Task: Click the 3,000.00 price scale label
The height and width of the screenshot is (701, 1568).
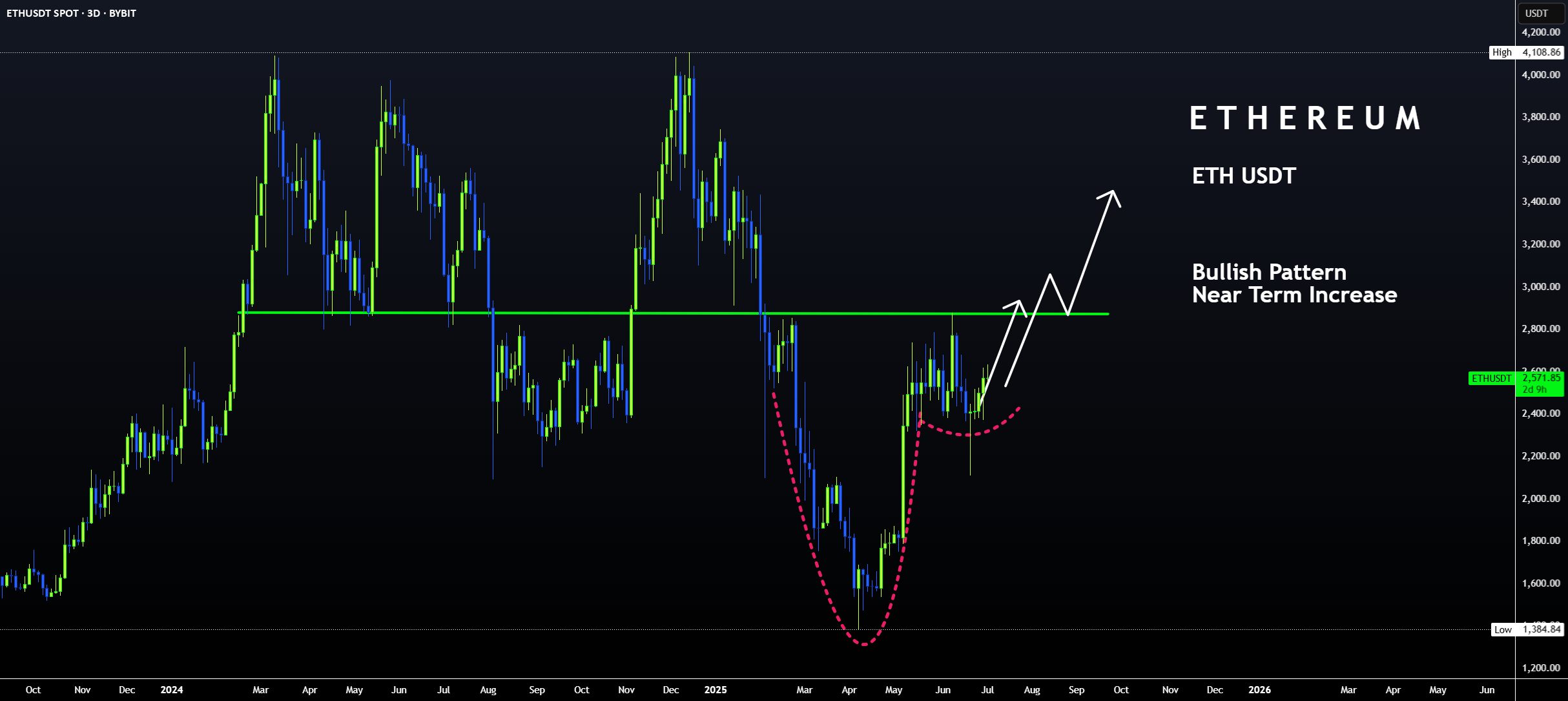Action: (x=1541, y=287)
